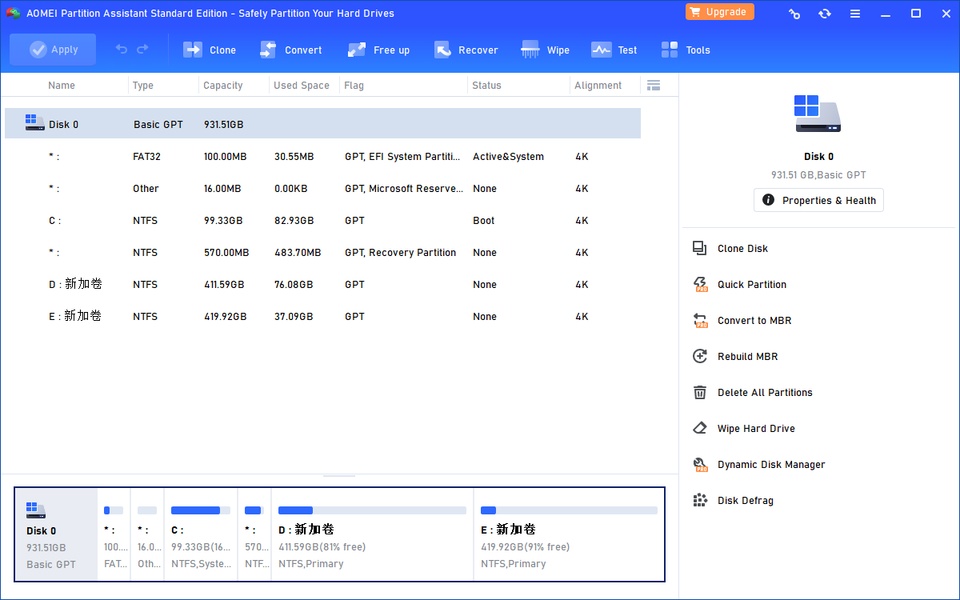Click the redo arrow icon
960x600 pixels.
143,49
